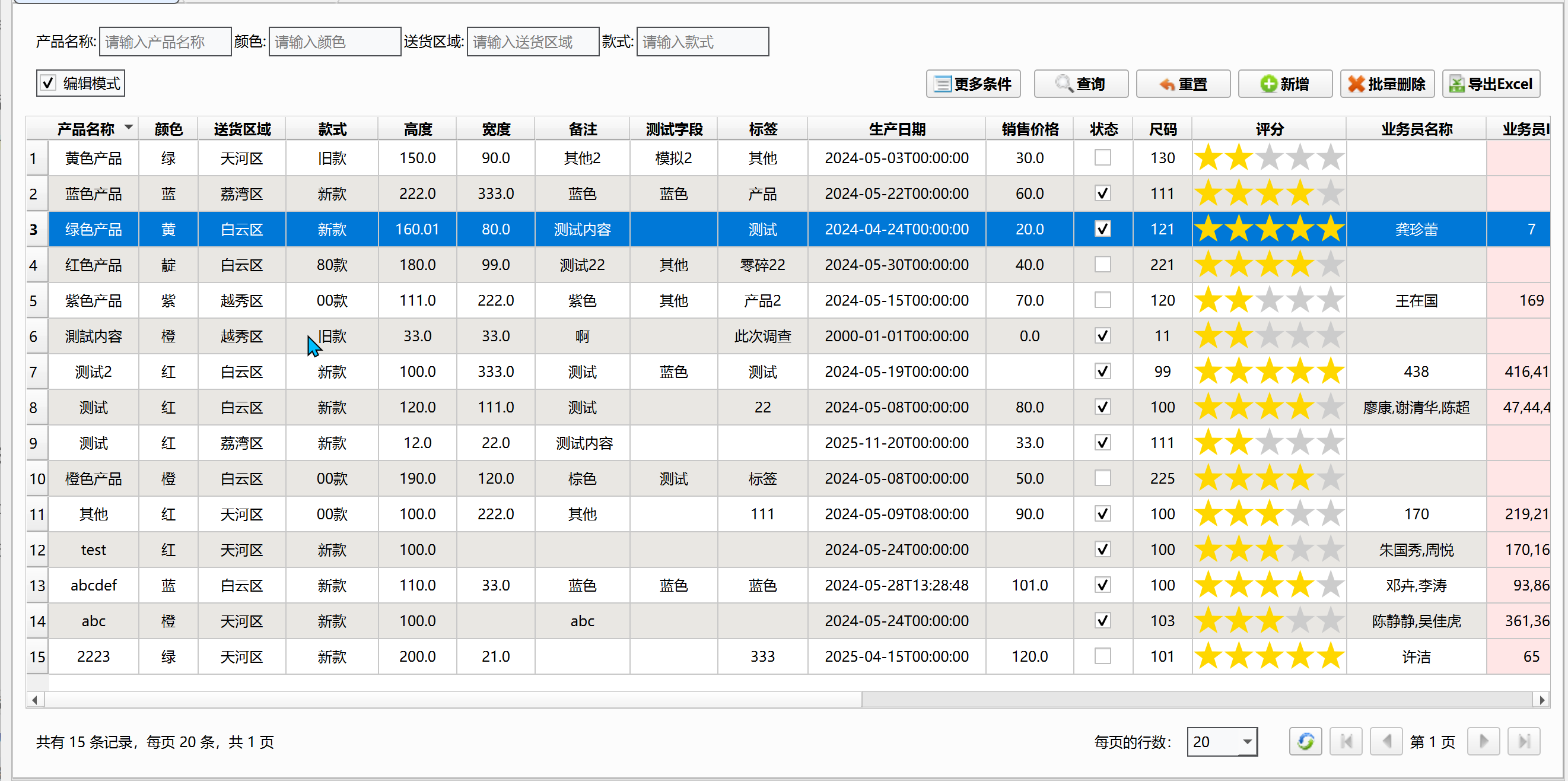The width and height of the screenshot is (1568, 781).
Task: Go to previous page arrow
Action: coord(1386,741)
